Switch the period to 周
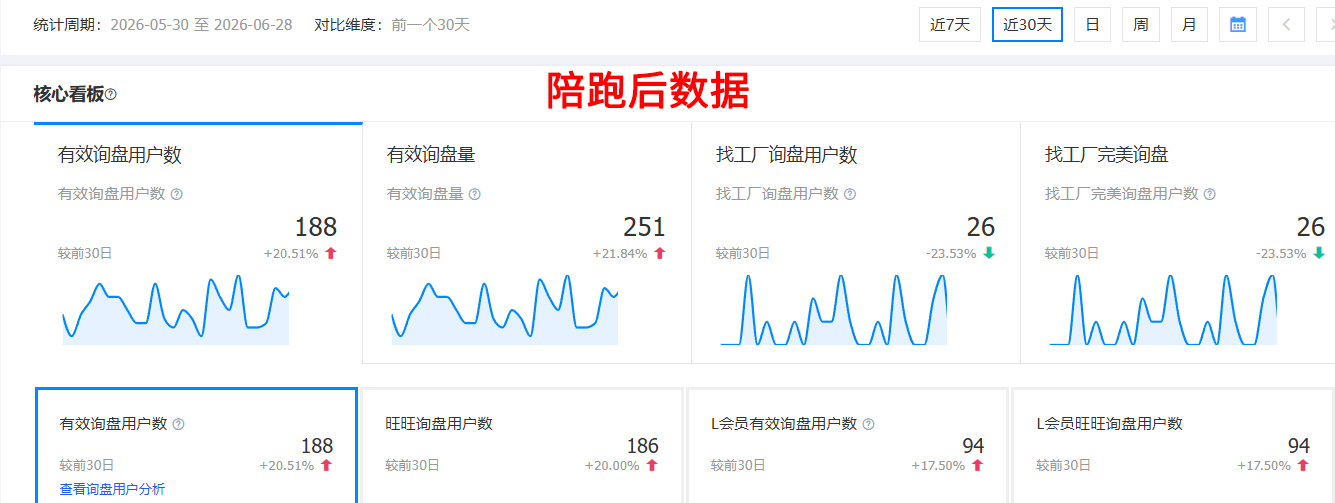The height and width of the screenshot is (503, 1335). click(x=1140, y=25)
